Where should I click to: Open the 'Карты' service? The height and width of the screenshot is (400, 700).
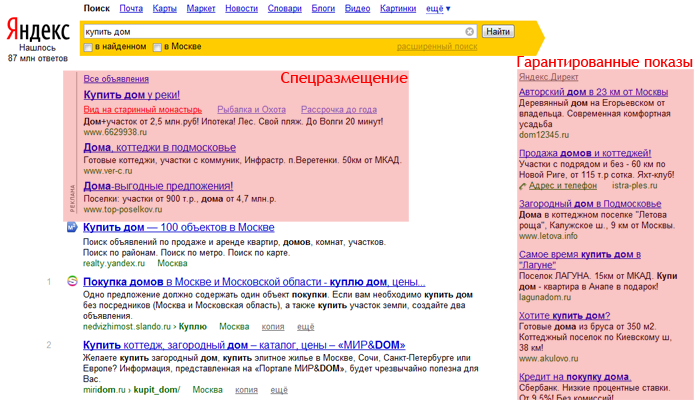click(x=164, y=8)
